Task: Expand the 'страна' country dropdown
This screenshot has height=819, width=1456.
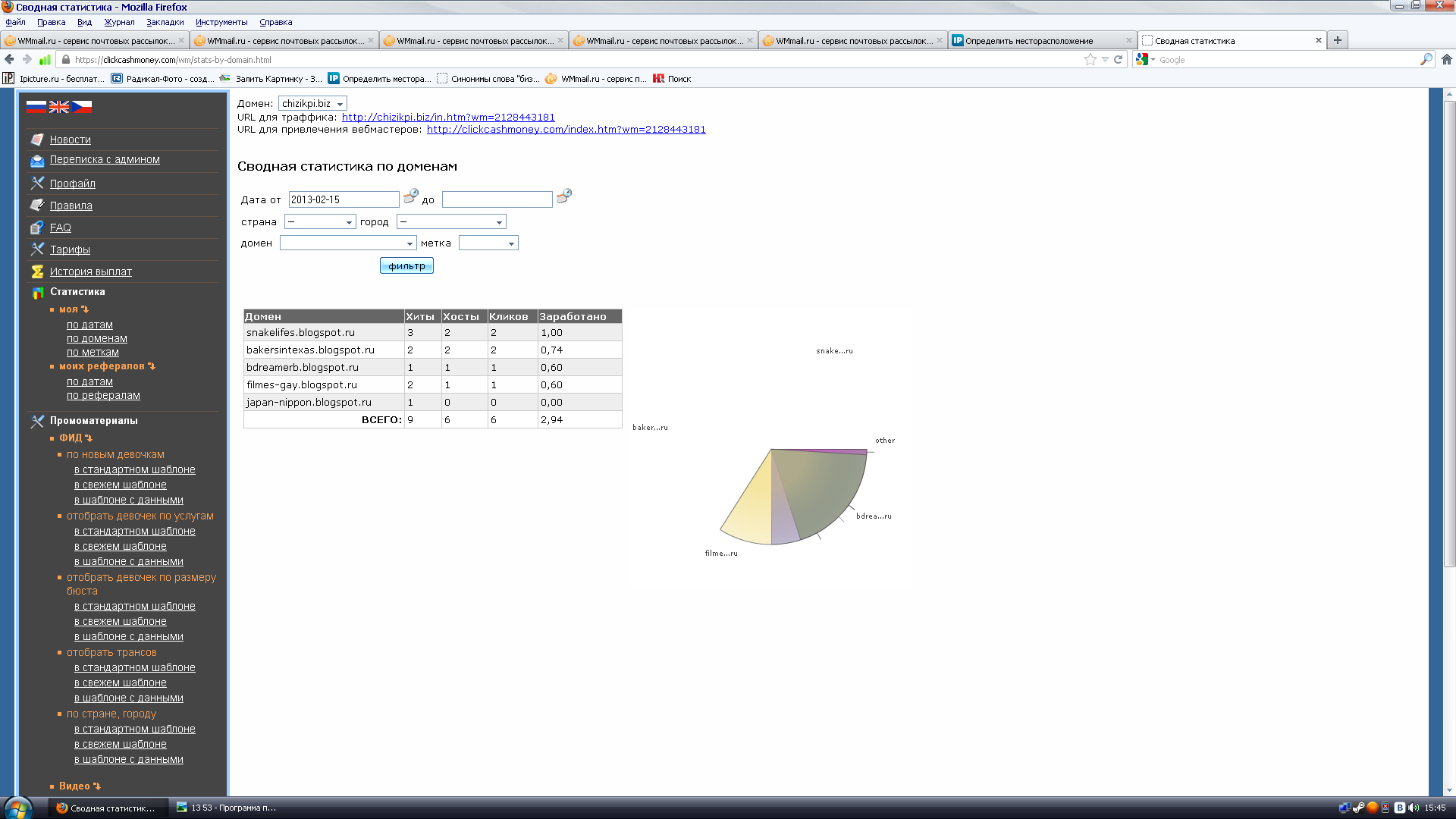Action: 319,222
